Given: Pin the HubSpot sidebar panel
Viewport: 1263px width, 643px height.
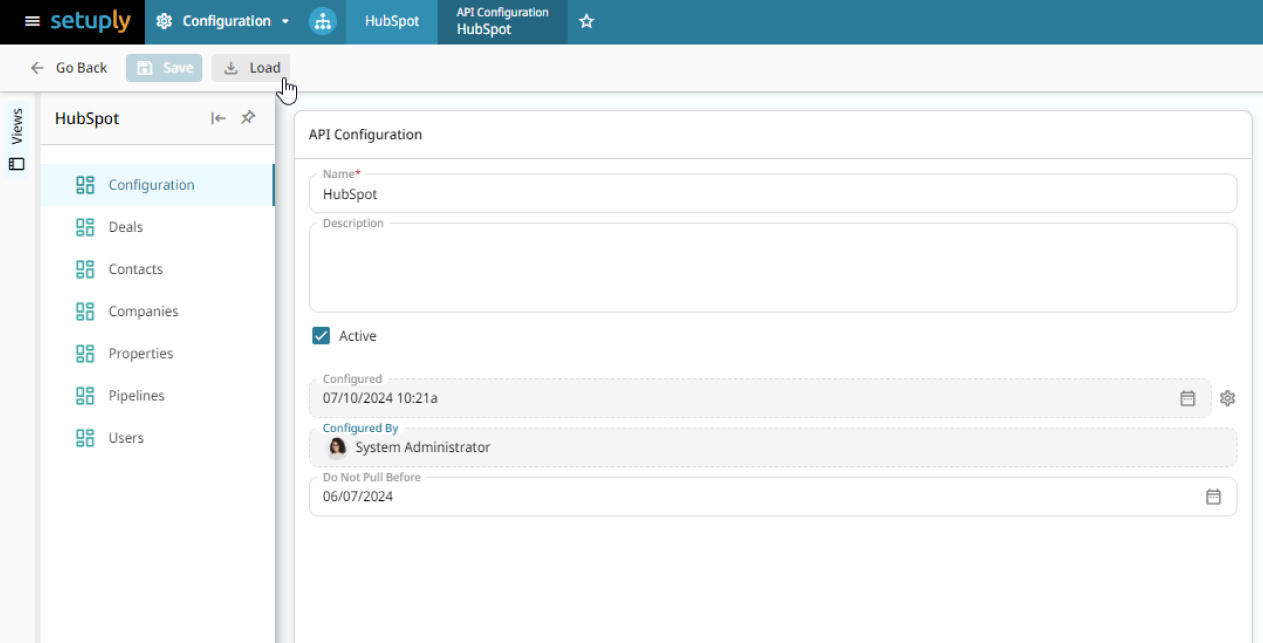Looking at the screenshot, I should tap(248, 118).
